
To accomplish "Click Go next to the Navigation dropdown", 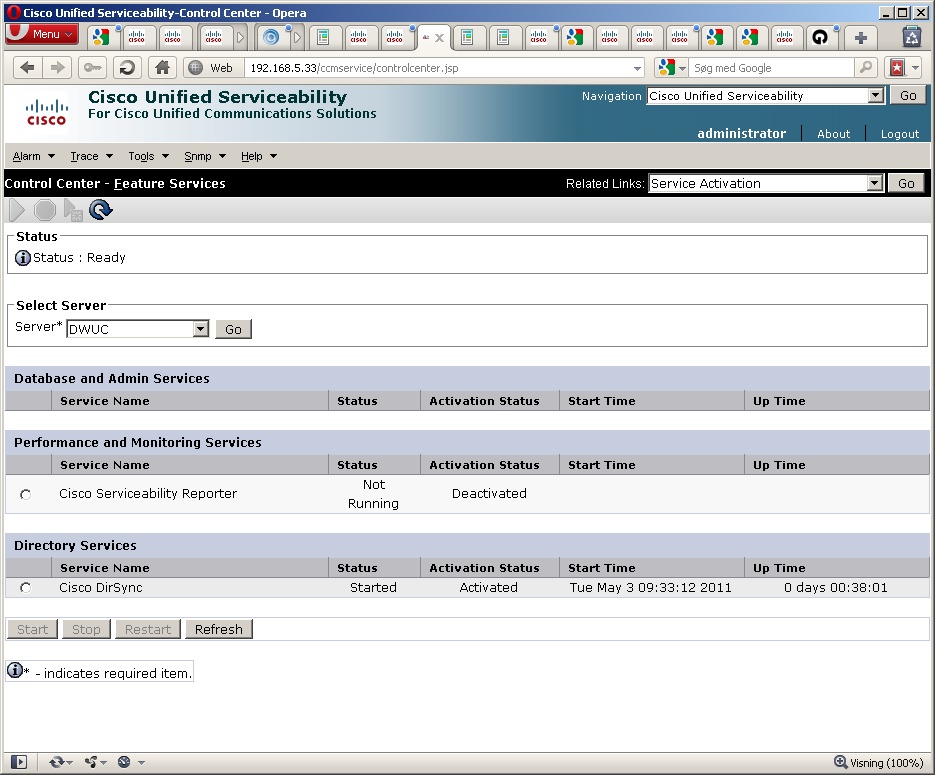I will click(x=908, y=95).
